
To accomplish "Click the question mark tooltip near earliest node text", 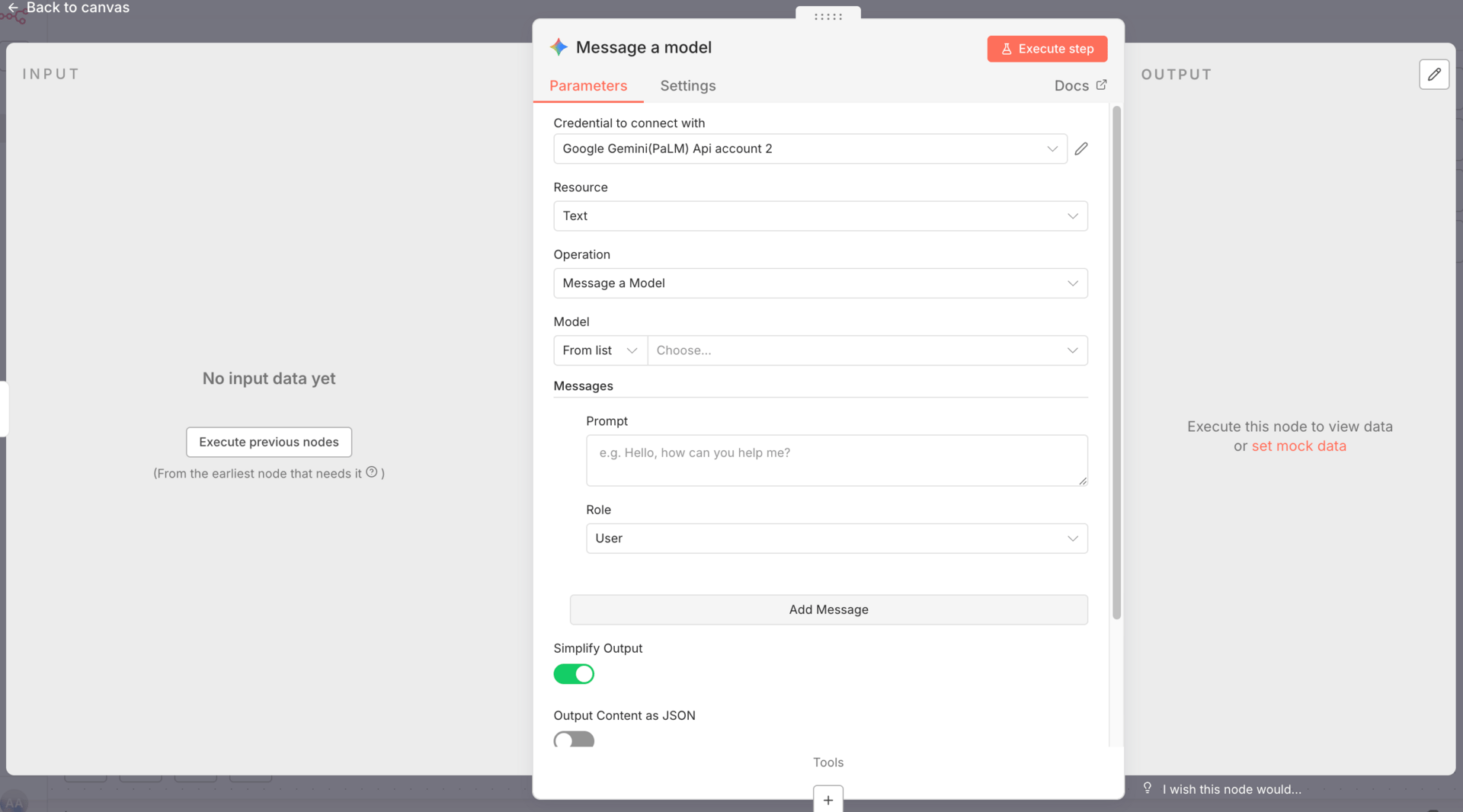I will click(x=371, y=472).
